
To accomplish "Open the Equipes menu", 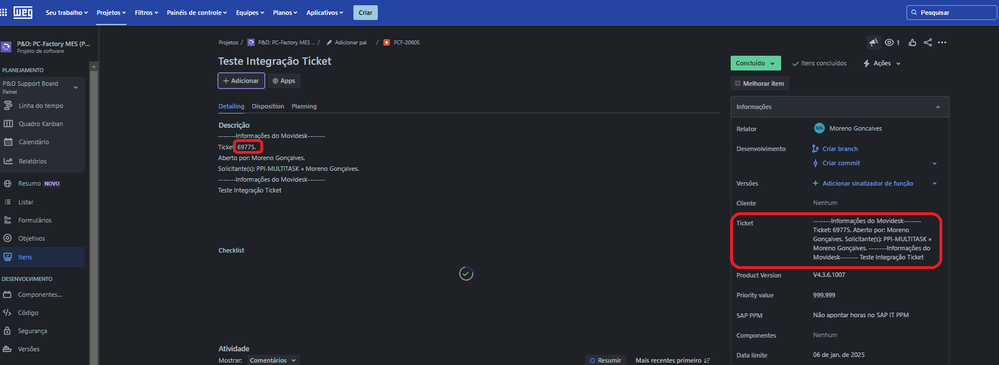I will pyautogui.click(x=250, y=12).
